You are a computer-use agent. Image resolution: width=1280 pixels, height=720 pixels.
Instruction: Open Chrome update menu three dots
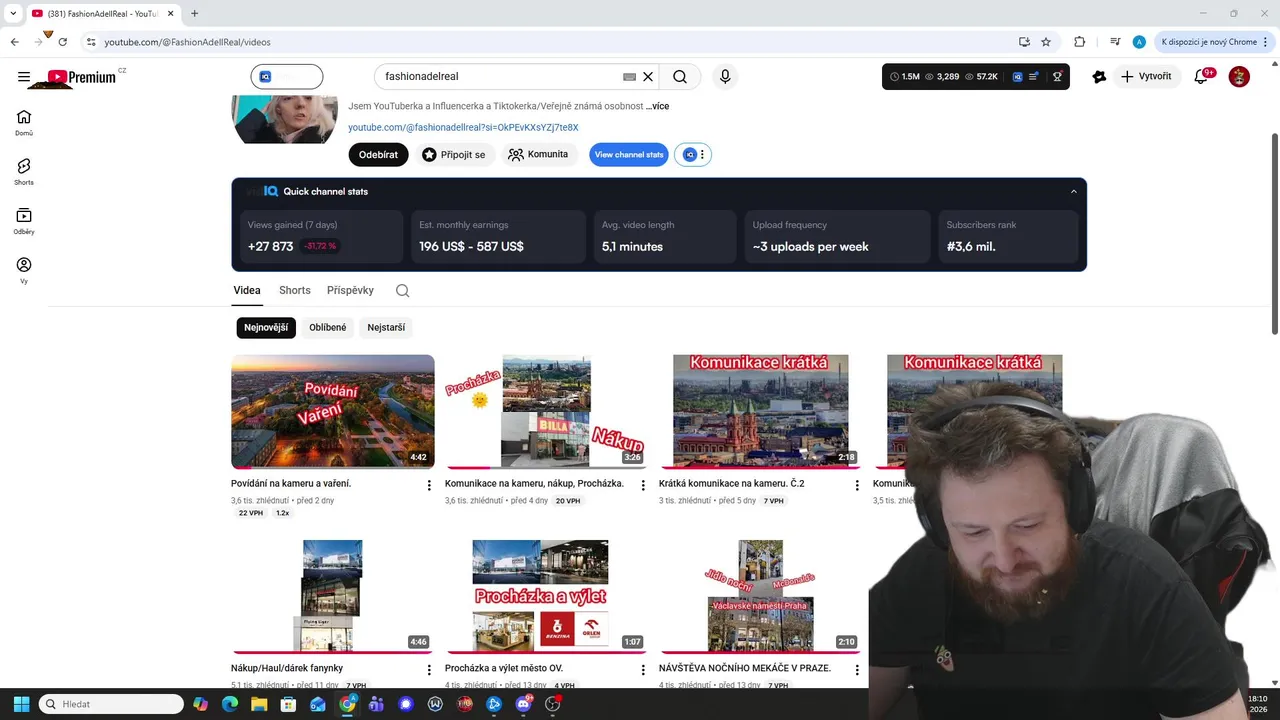pyautogui.click(x=1267, y=42)
